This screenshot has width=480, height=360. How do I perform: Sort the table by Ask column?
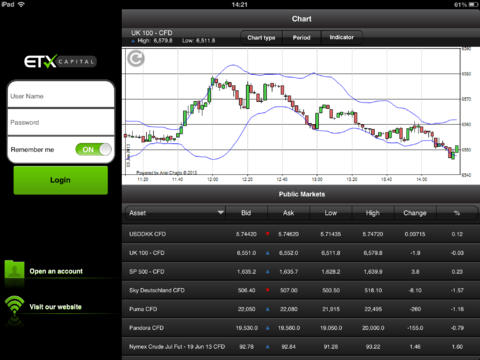coord(289,213)
